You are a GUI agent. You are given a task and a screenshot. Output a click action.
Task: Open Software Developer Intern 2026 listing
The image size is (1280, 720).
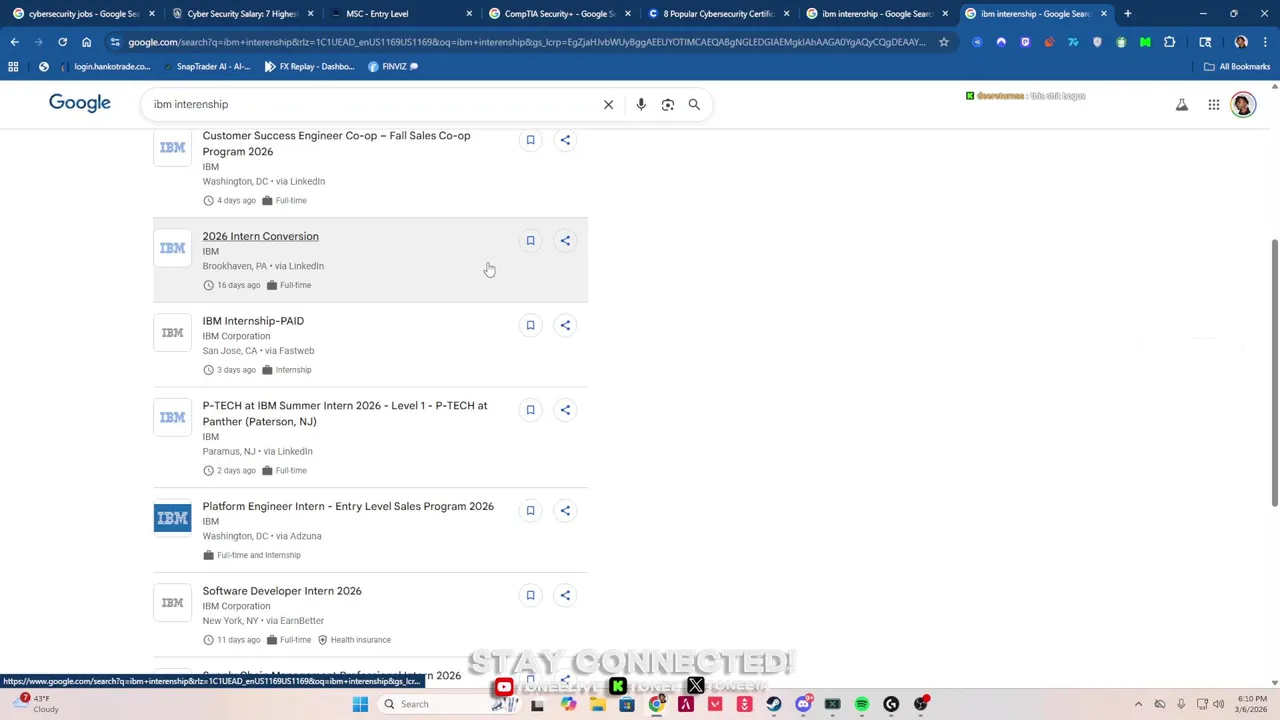pyautogui.click(x=282, y=591)
